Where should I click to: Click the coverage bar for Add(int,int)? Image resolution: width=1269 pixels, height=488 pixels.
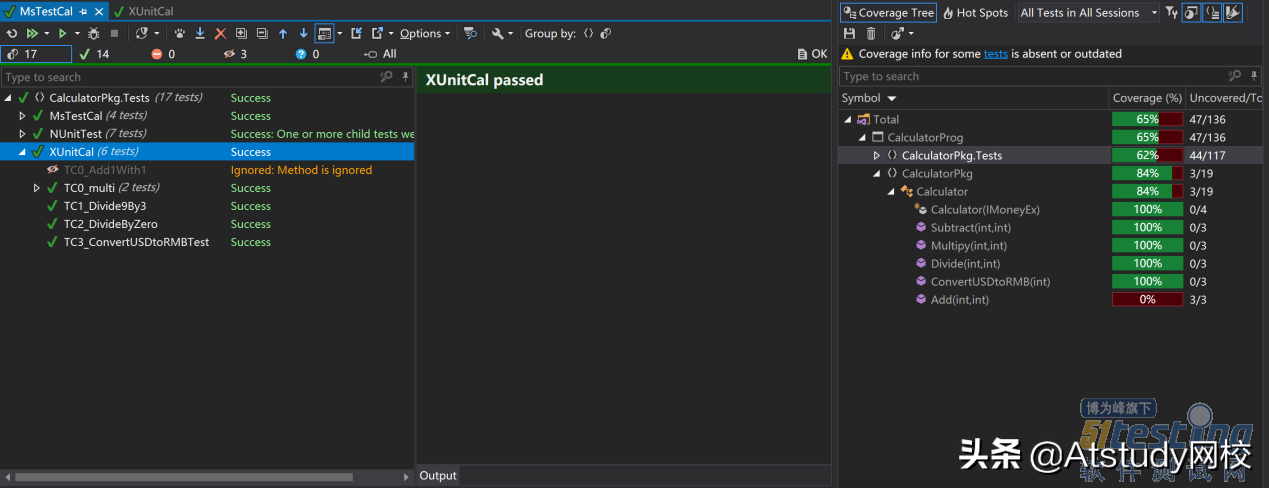pyautogui.click(x=1147, y=299)
